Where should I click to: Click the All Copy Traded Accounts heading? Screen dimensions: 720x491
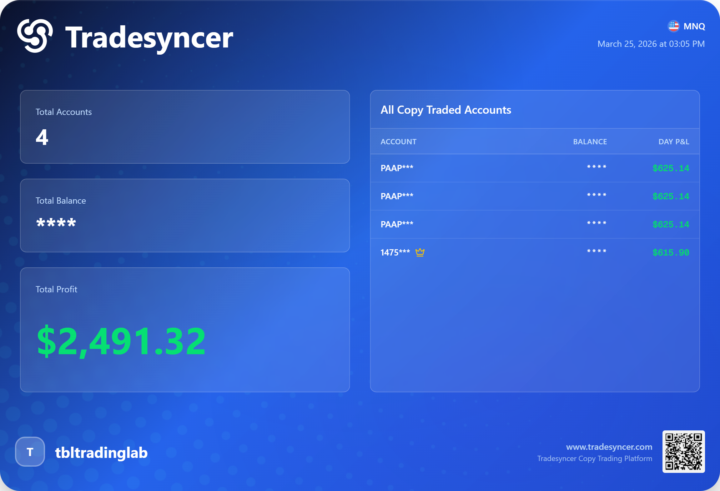446,110
